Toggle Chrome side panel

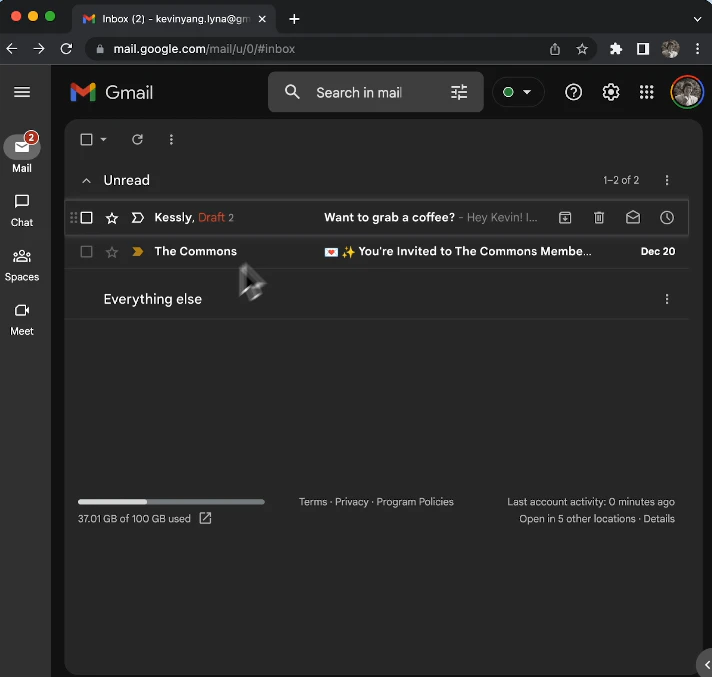pos(643,49)
